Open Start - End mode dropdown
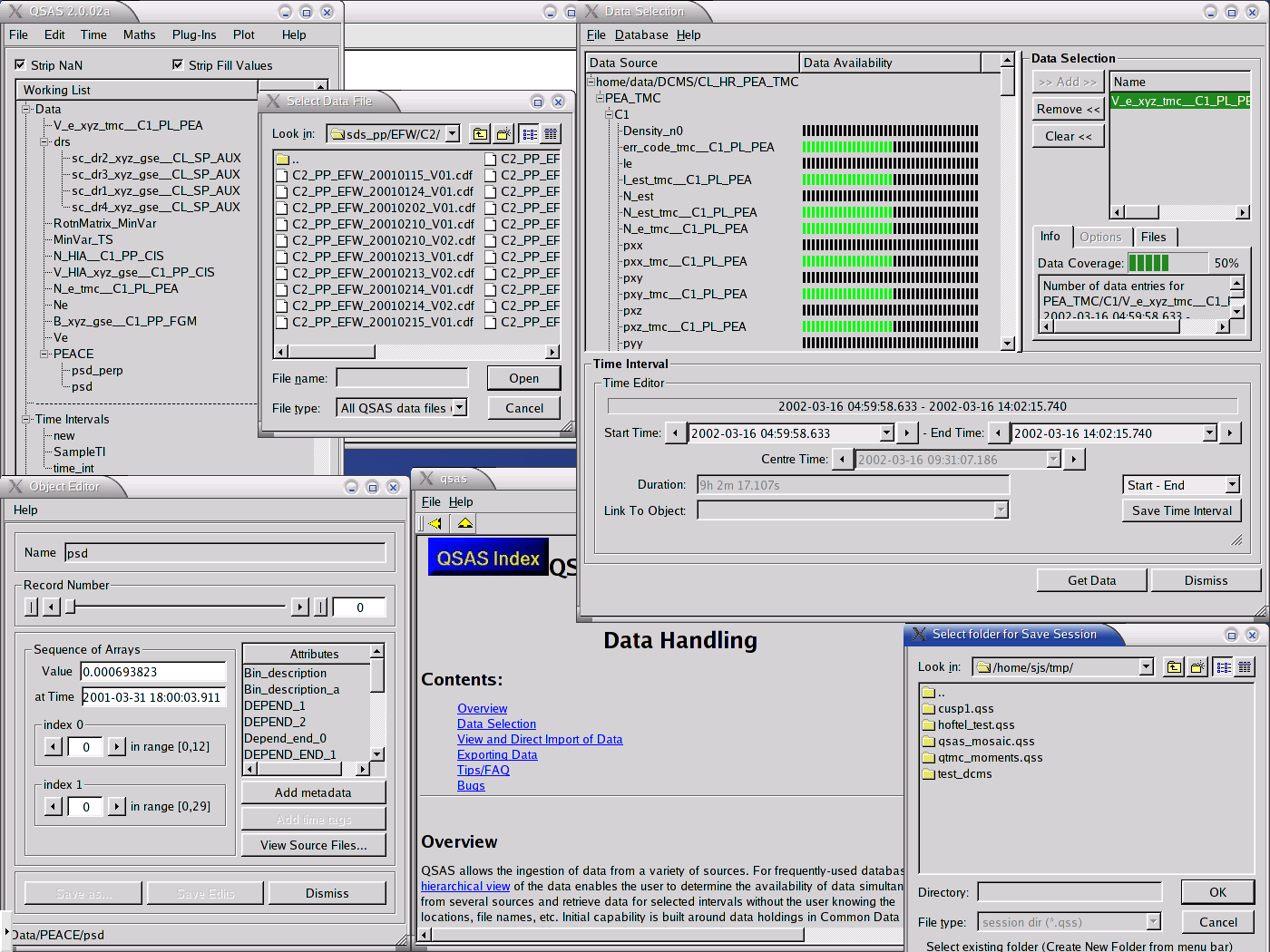This screenshot has height=952, width=1270. tap(1232, 485)
